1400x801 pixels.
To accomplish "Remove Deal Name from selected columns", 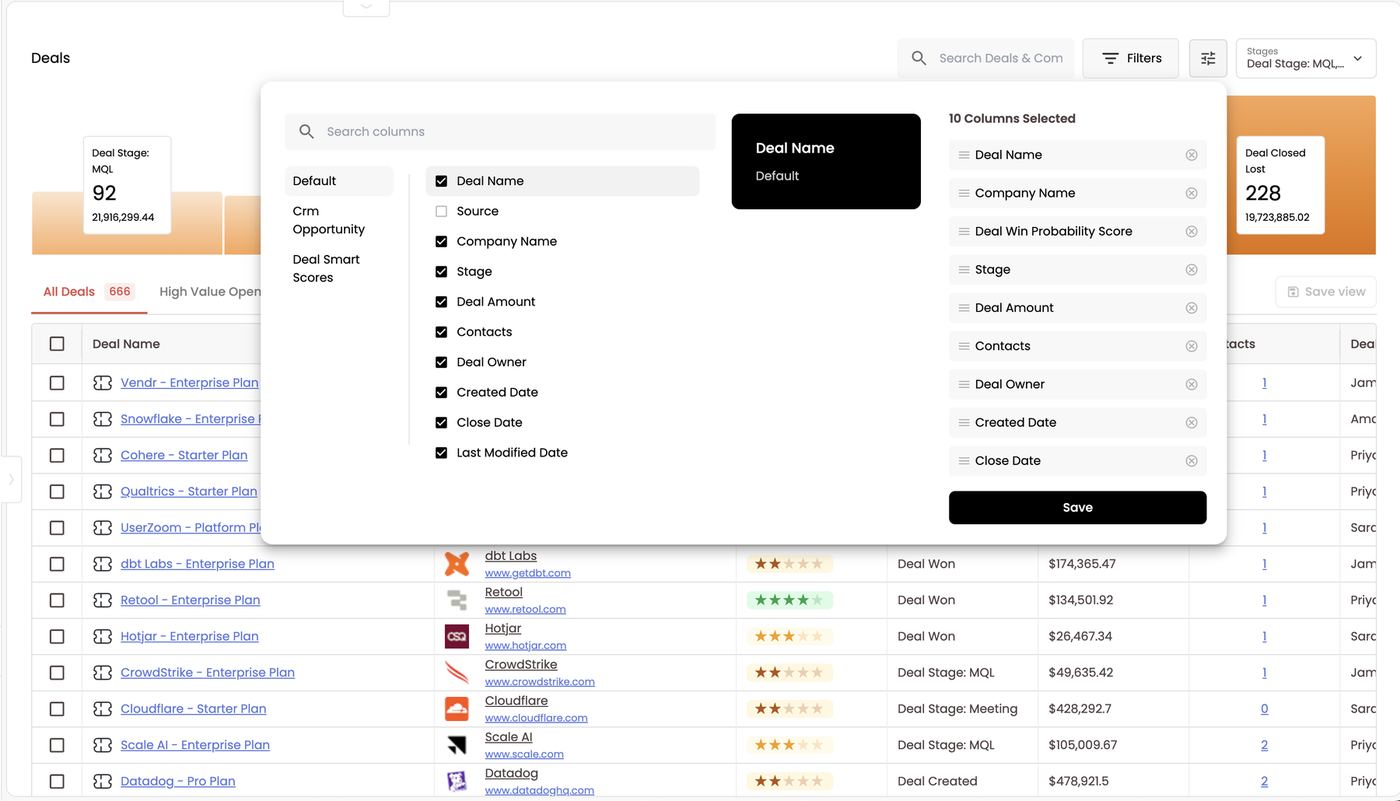I will coord(1191,155).
